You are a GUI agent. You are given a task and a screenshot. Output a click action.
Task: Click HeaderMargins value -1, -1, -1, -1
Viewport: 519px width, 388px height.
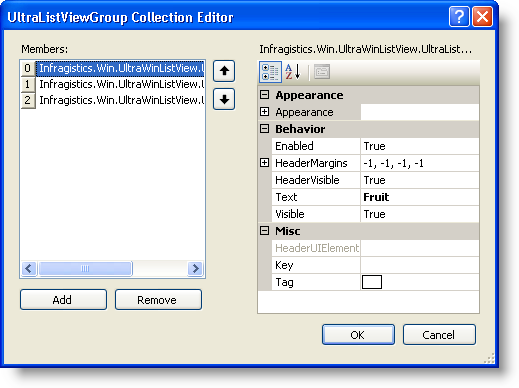[x=420, y=163]
